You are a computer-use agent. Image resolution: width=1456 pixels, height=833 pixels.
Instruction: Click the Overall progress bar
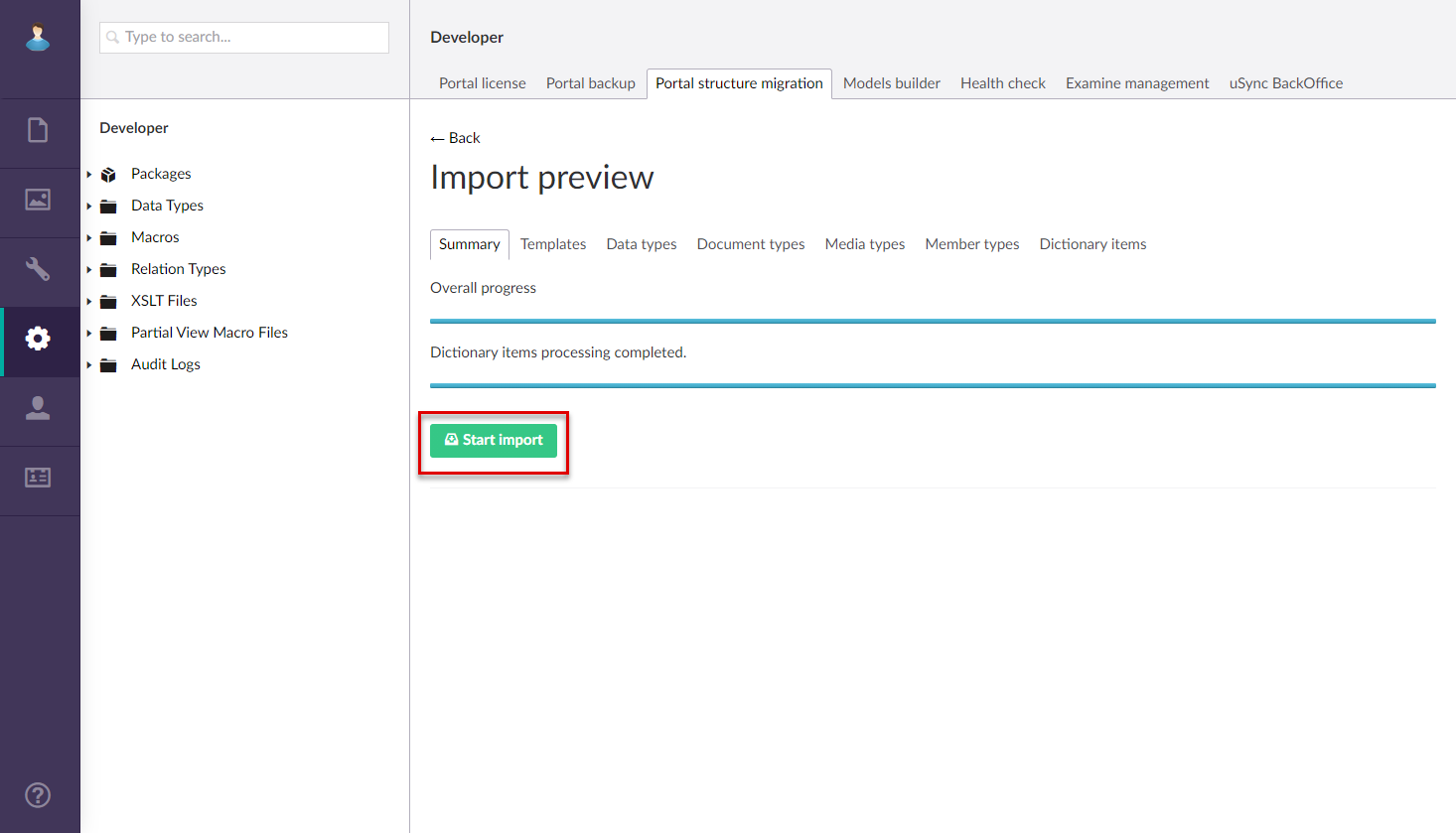tap(933, 321)
